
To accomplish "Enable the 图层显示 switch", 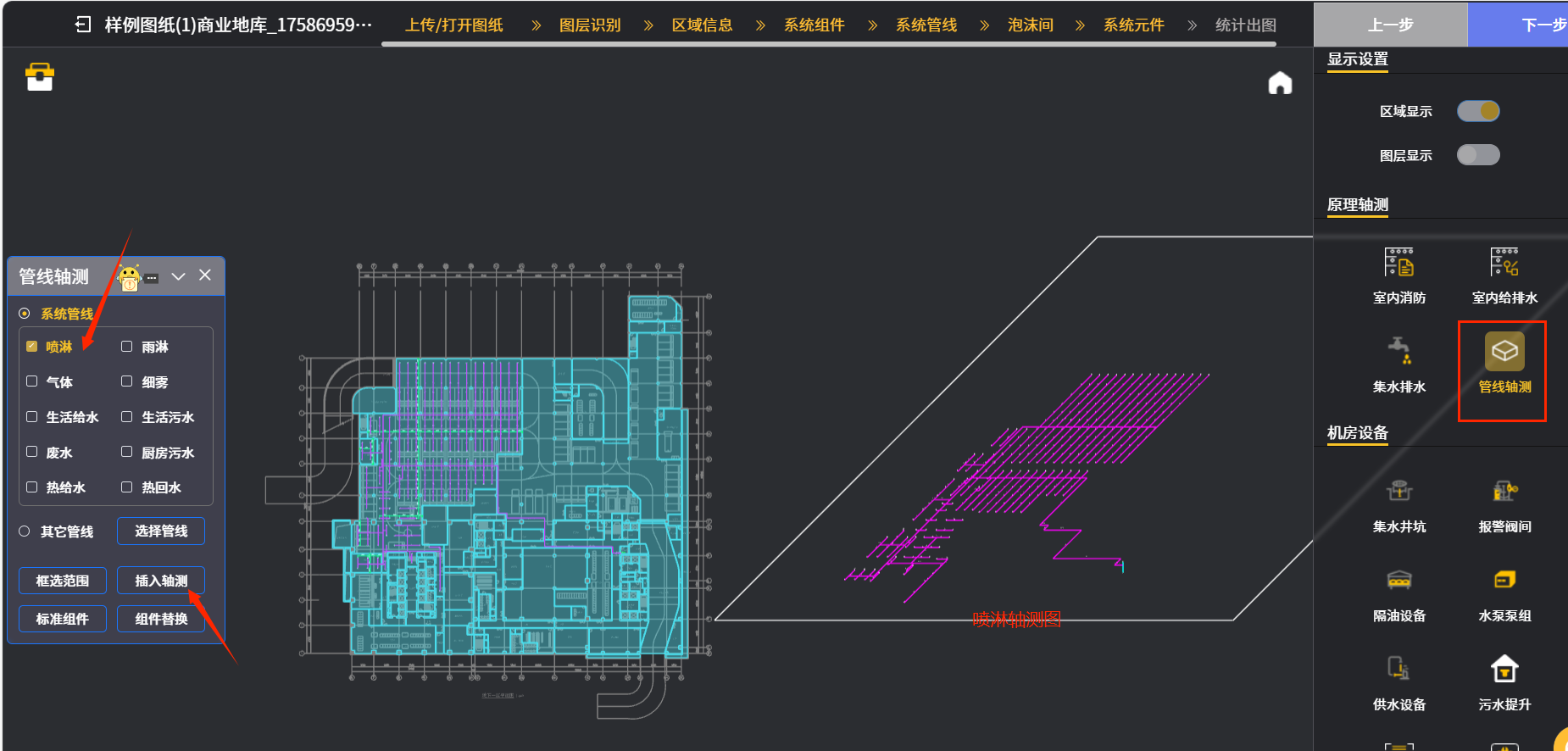I will coord(1478,155).
